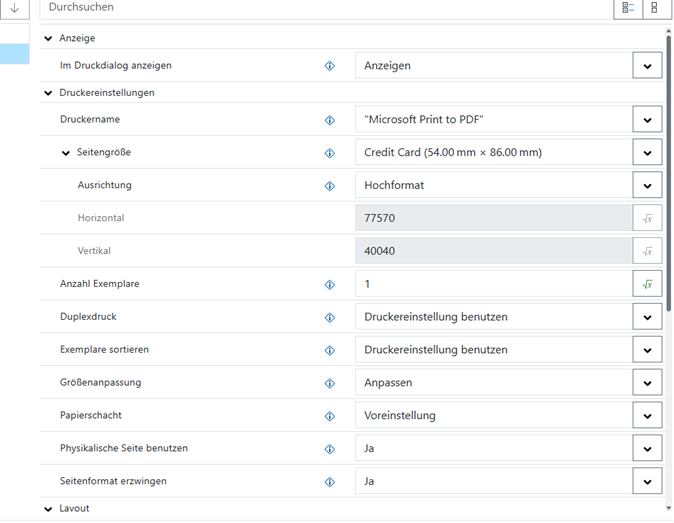This screenshot has height=523, width=674.
Task: Collapse the Druckereinstellungen section
Action: [x=48, y=93]
